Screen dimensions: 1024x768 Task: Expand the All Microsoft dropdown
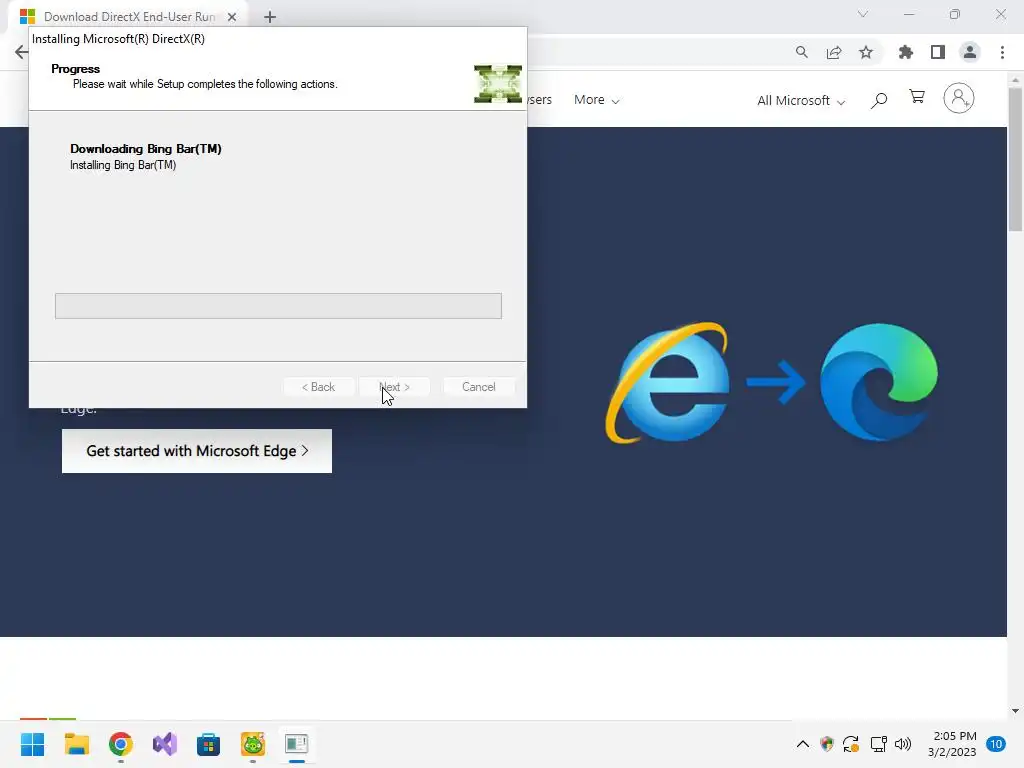point(801,101)
